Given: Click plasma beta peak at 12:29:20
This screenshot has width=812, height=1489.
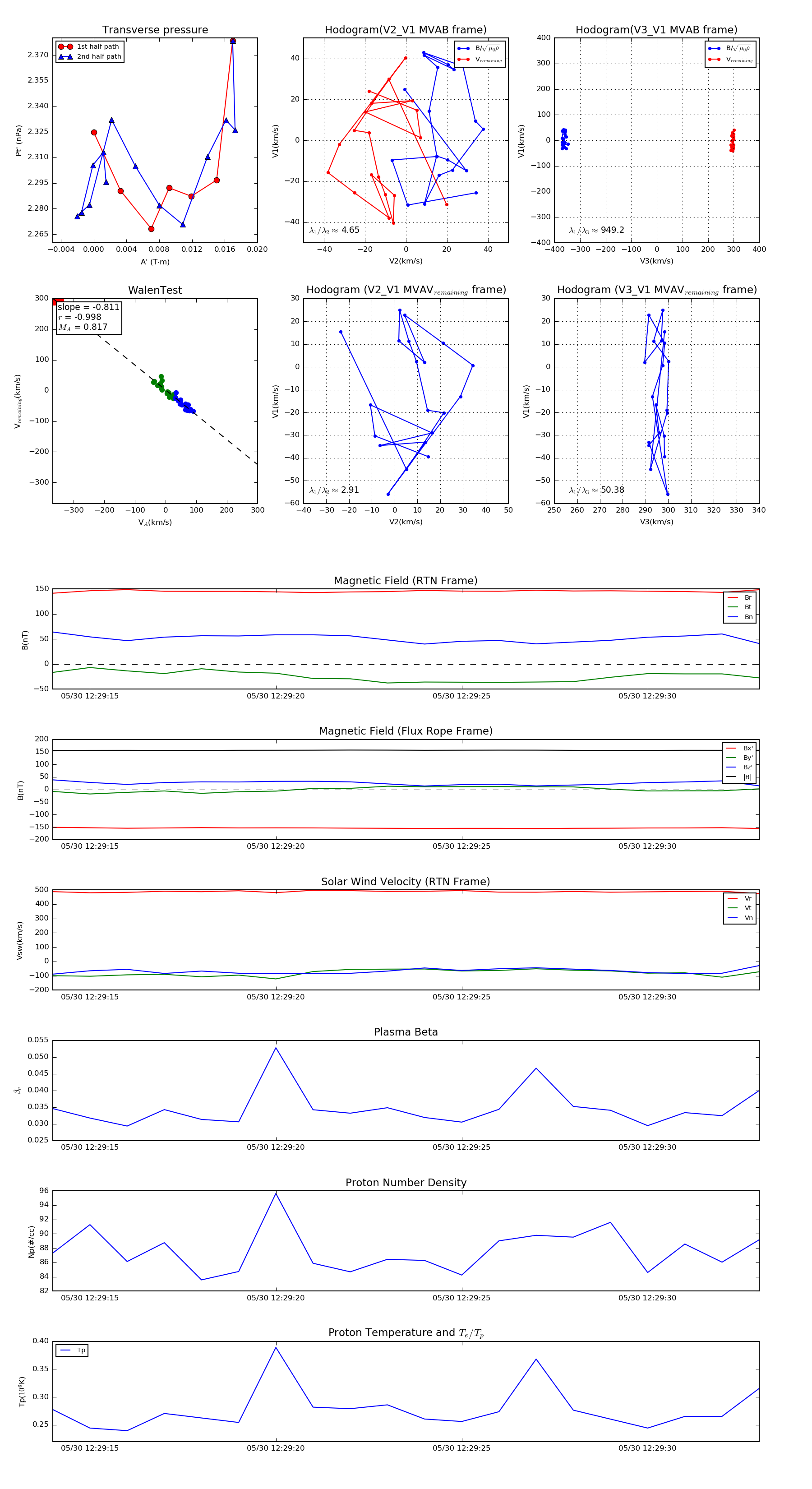Looking at the screenshot, I should 276,1048.
